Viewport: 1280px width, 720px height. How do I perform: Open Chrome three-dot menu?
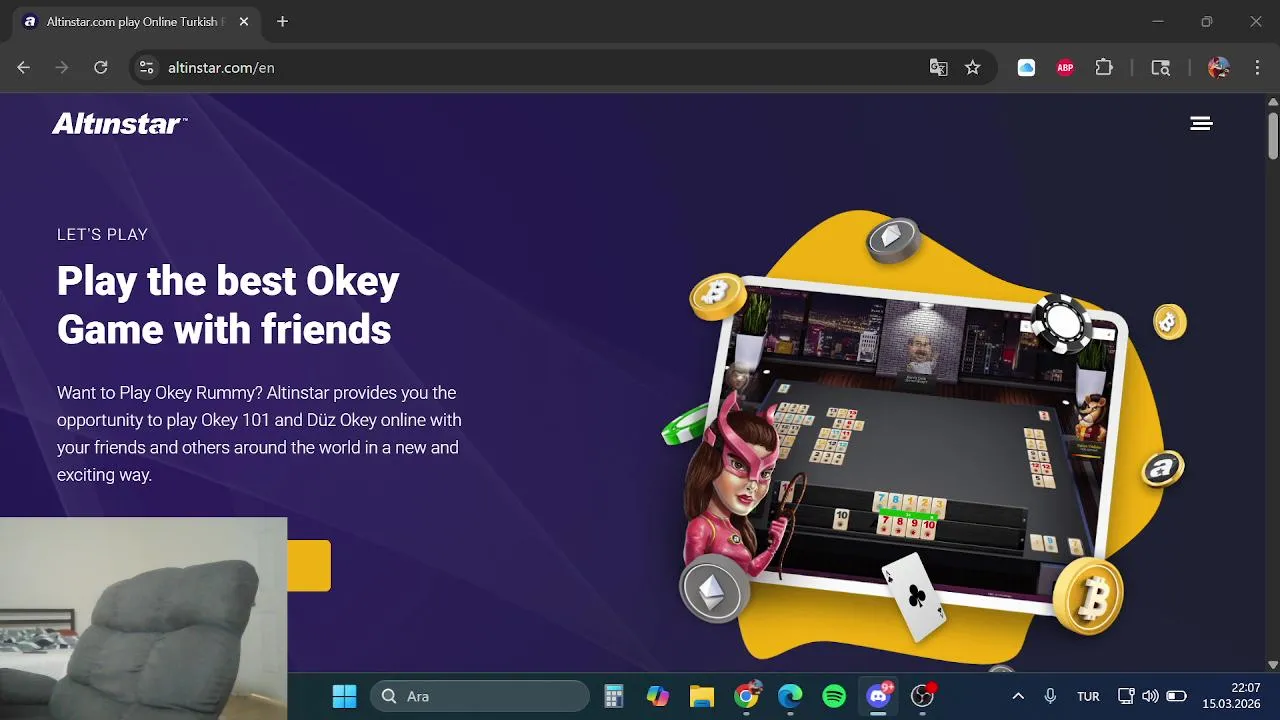1257,67
